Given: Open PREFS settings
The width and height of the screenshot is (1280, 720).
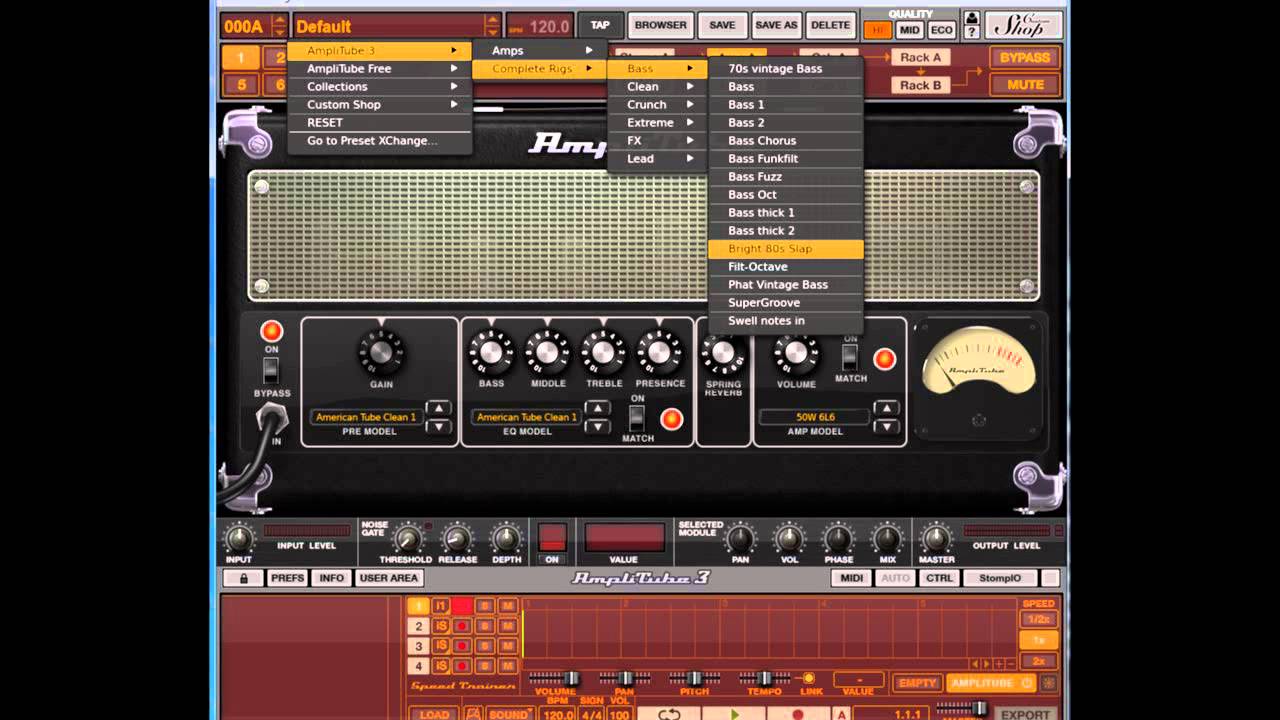Looking at the screenshot, I should [x=287, y=578].
